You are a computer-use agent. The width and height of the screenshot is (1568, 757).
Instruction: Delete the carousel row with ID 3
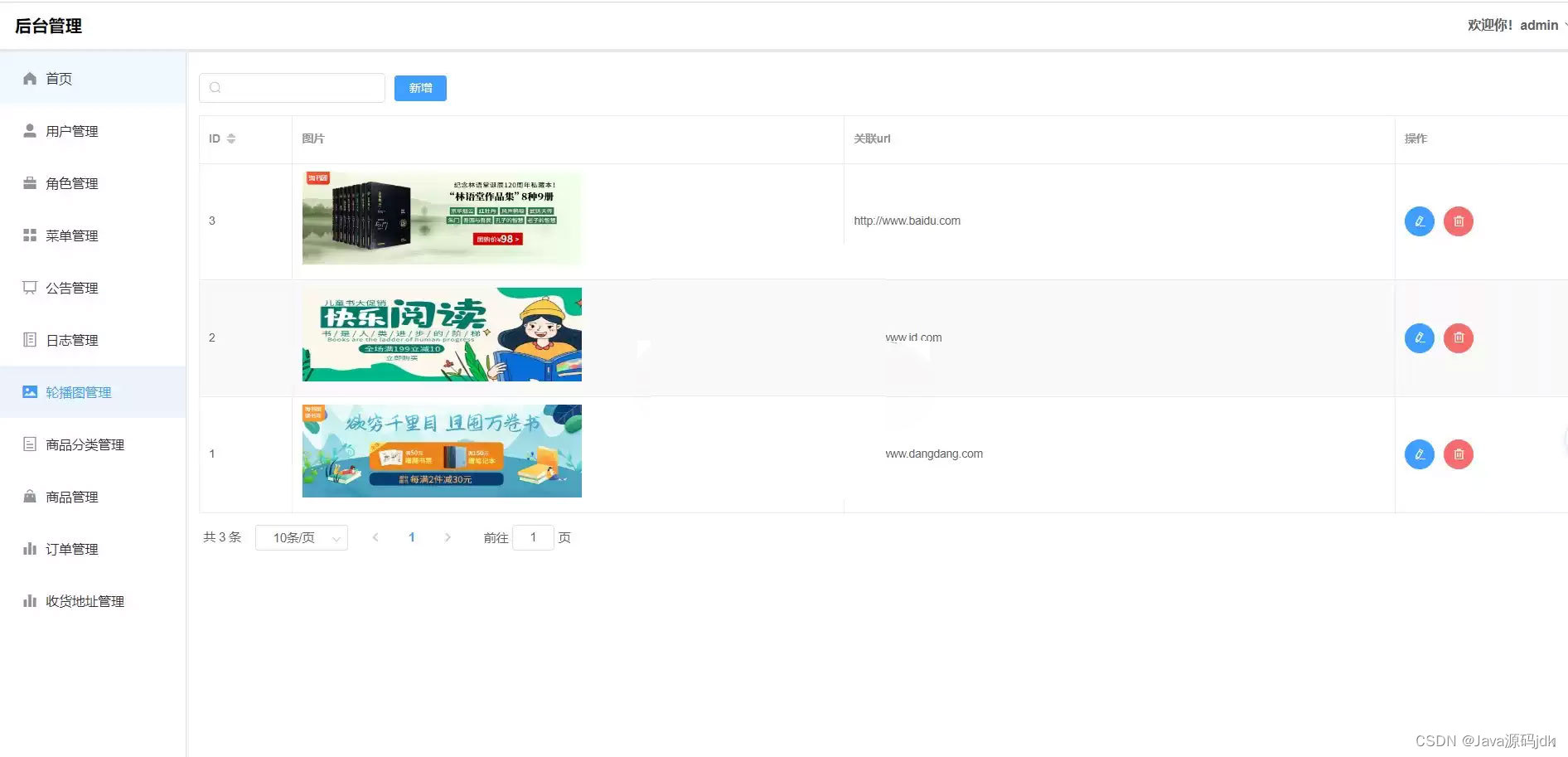(x=1459, y=221)
